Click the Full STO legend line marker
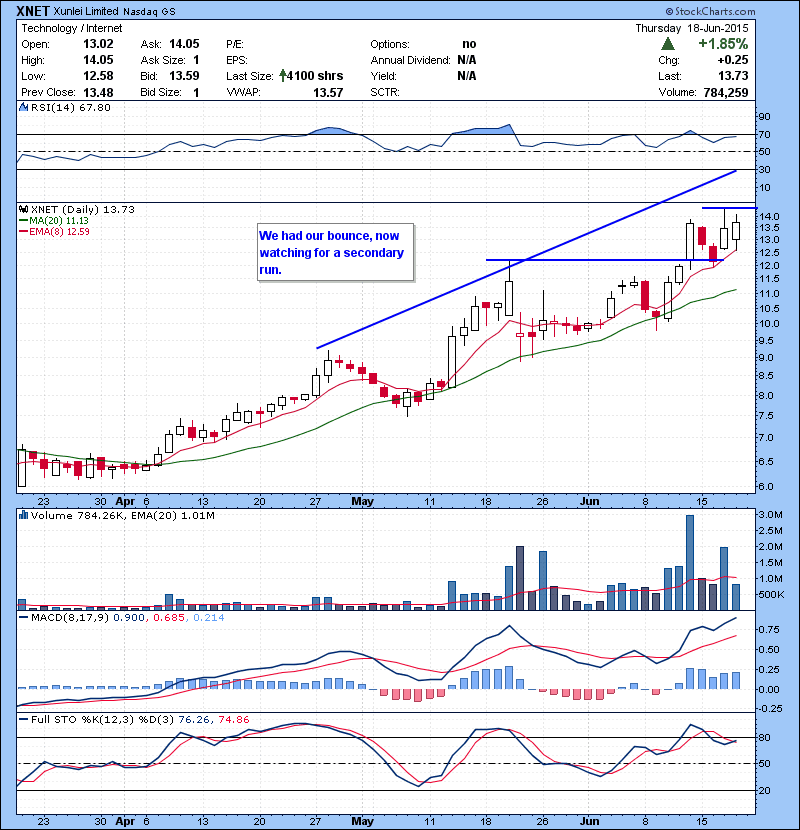This screenshot has height=830, width=800. tap(23, 719)
